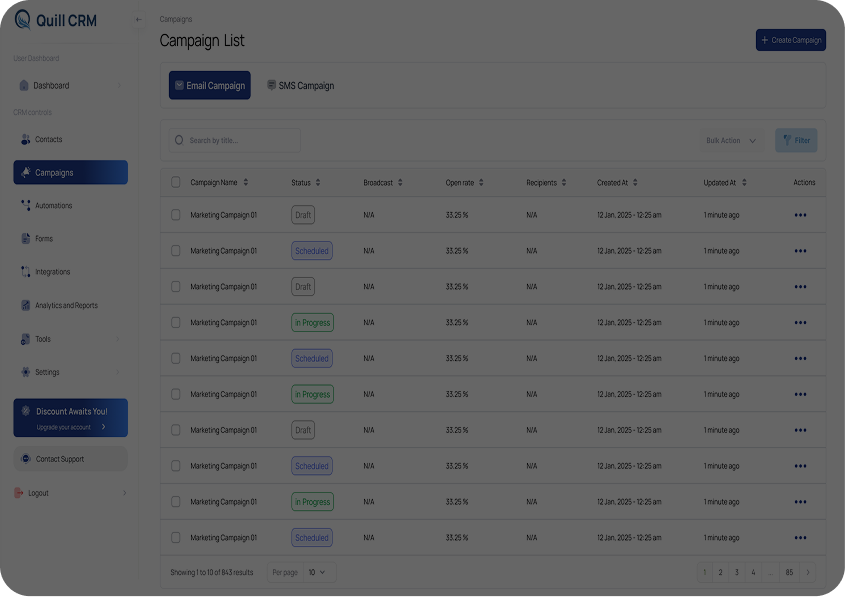Image resolution: width=845 pixels, height=597 pixels.
Task: Open the Bulk Action dropdown
Action: point(731,141)
